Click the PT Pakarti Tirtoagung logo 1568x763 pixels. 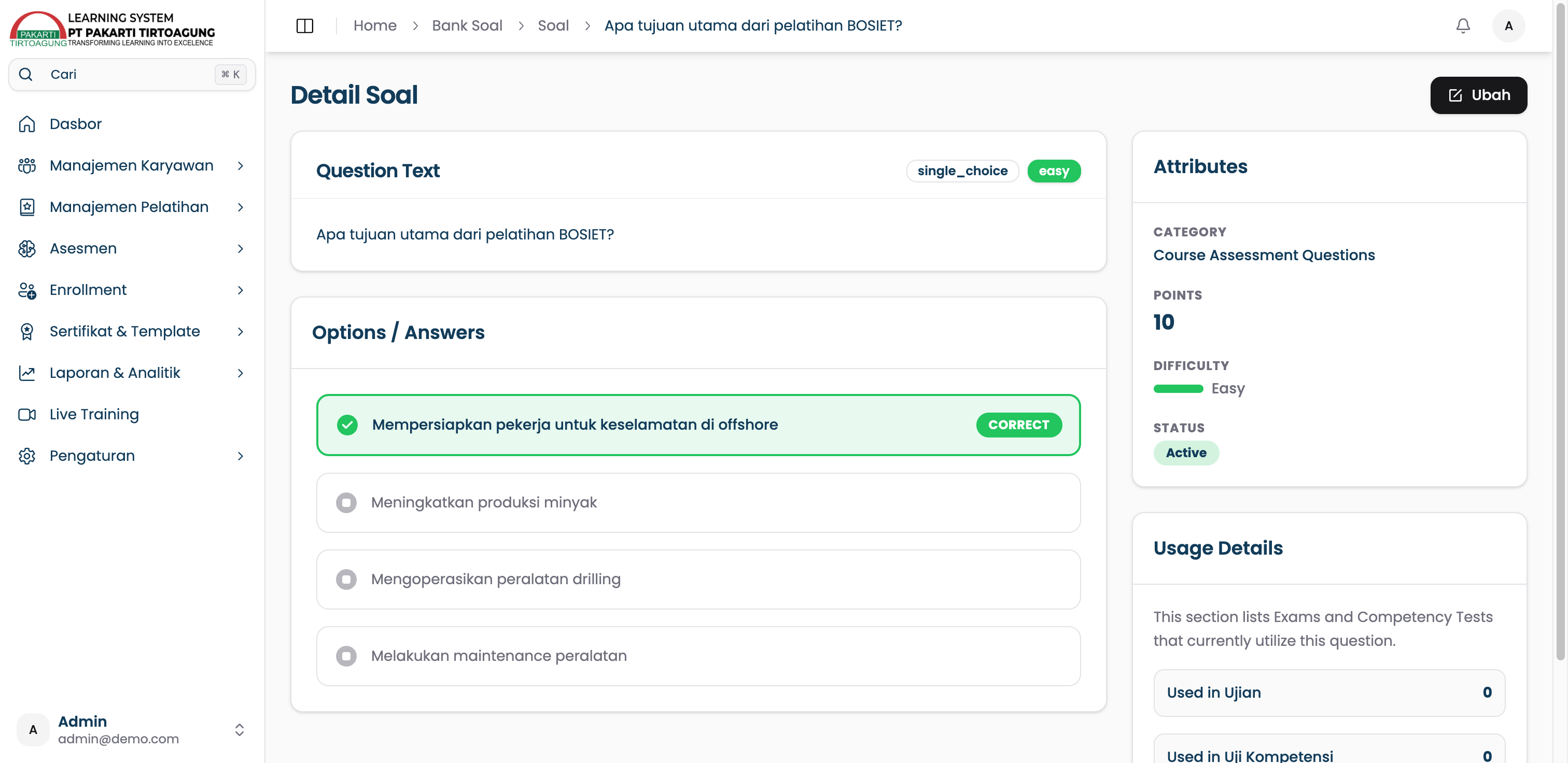pyautogui.click(x=112, y=29)
